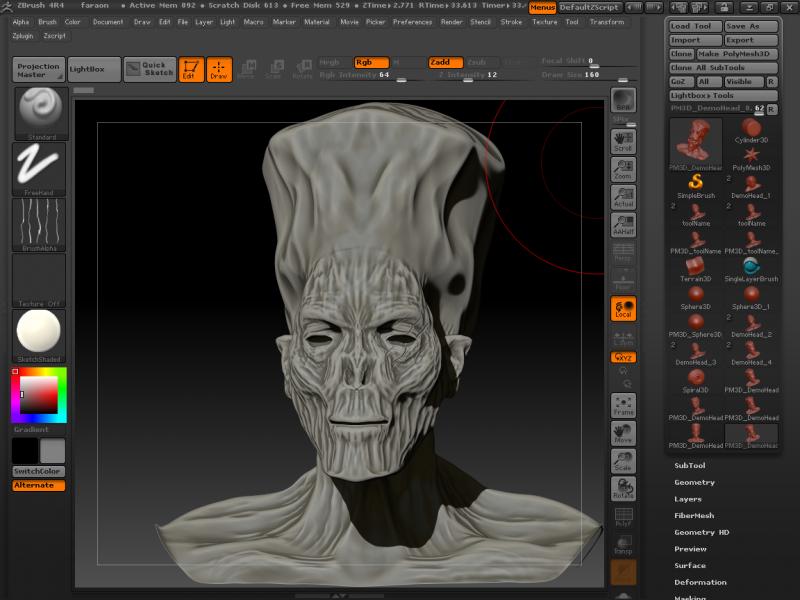Open the SketchShaded material picker

pyautogui.click(x=40, y=333)
